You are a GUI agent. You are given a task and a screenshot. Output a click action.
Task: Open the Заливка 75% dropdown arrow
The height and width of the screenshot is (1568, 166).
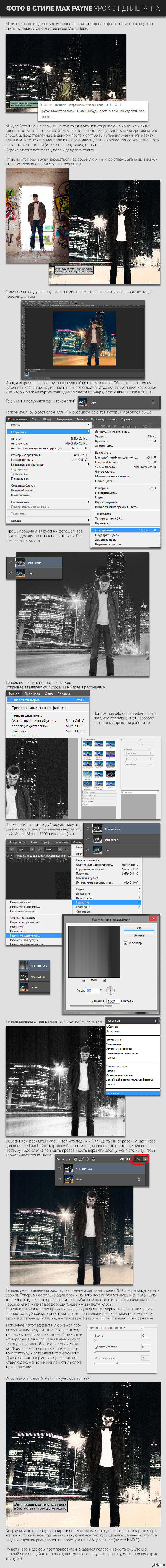pos(146,1160)
